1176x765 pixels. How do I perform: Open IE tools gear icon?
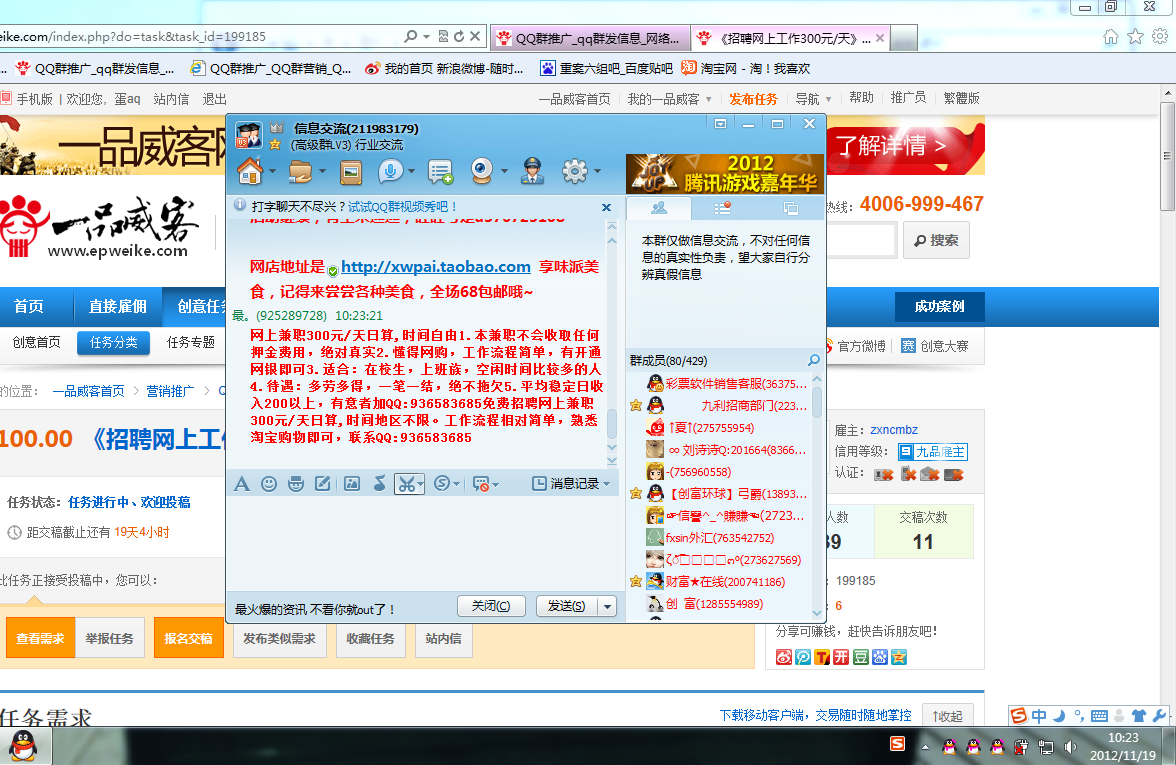point(1160,36)
